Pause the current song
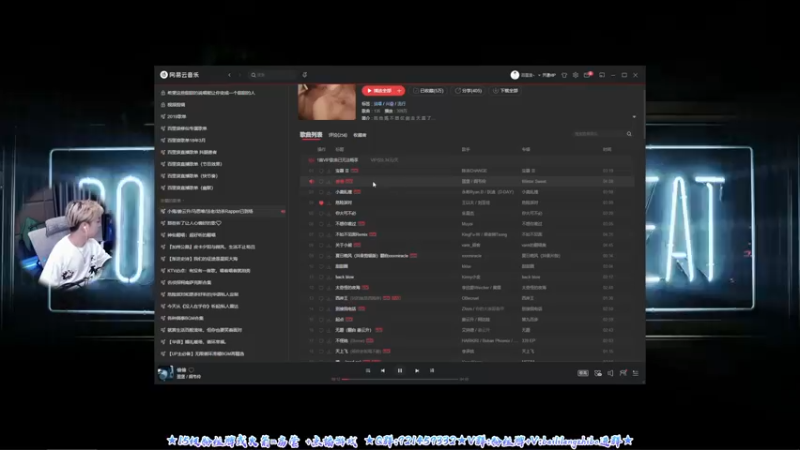Screen dimensions: 800x450 coord(400,371)
